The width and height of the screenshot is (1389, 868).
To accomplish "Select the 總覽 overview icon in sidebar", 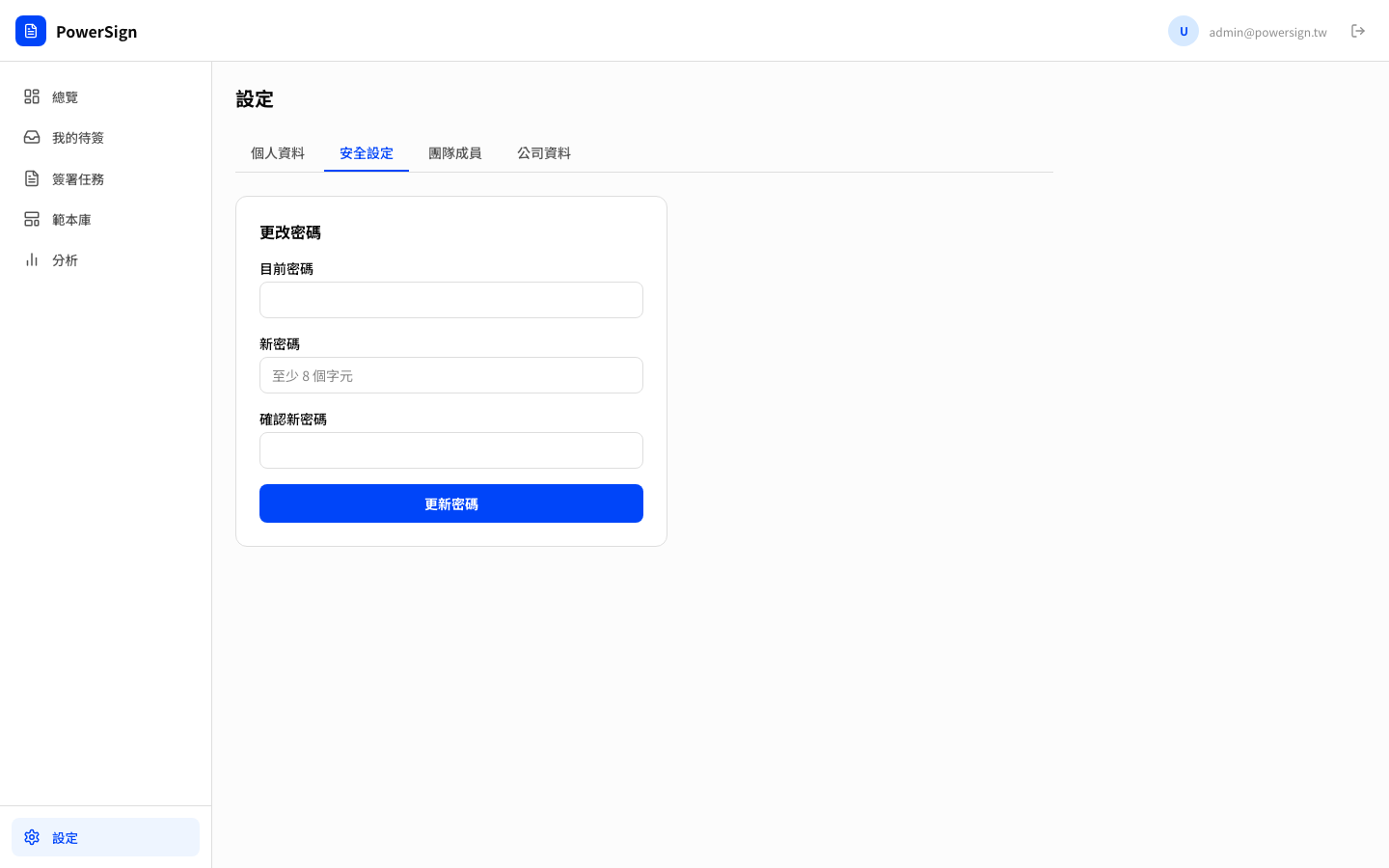I will (32, 96).
